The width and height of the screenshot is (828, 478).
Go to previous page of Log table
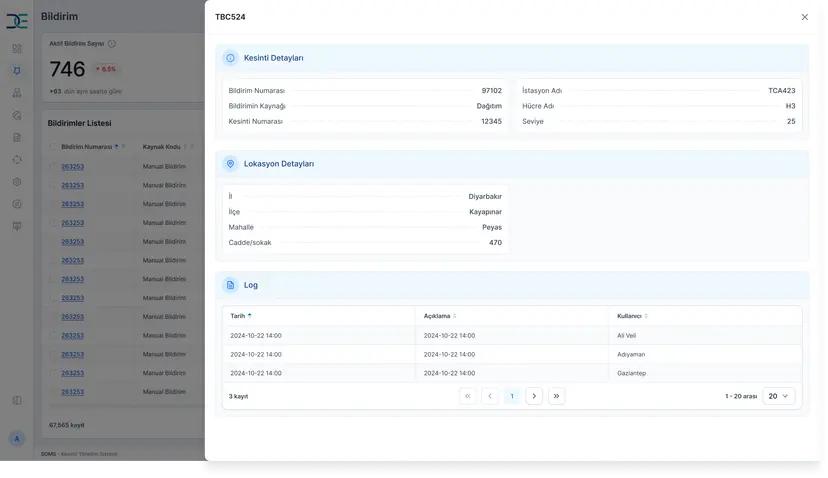pos(490,396)
